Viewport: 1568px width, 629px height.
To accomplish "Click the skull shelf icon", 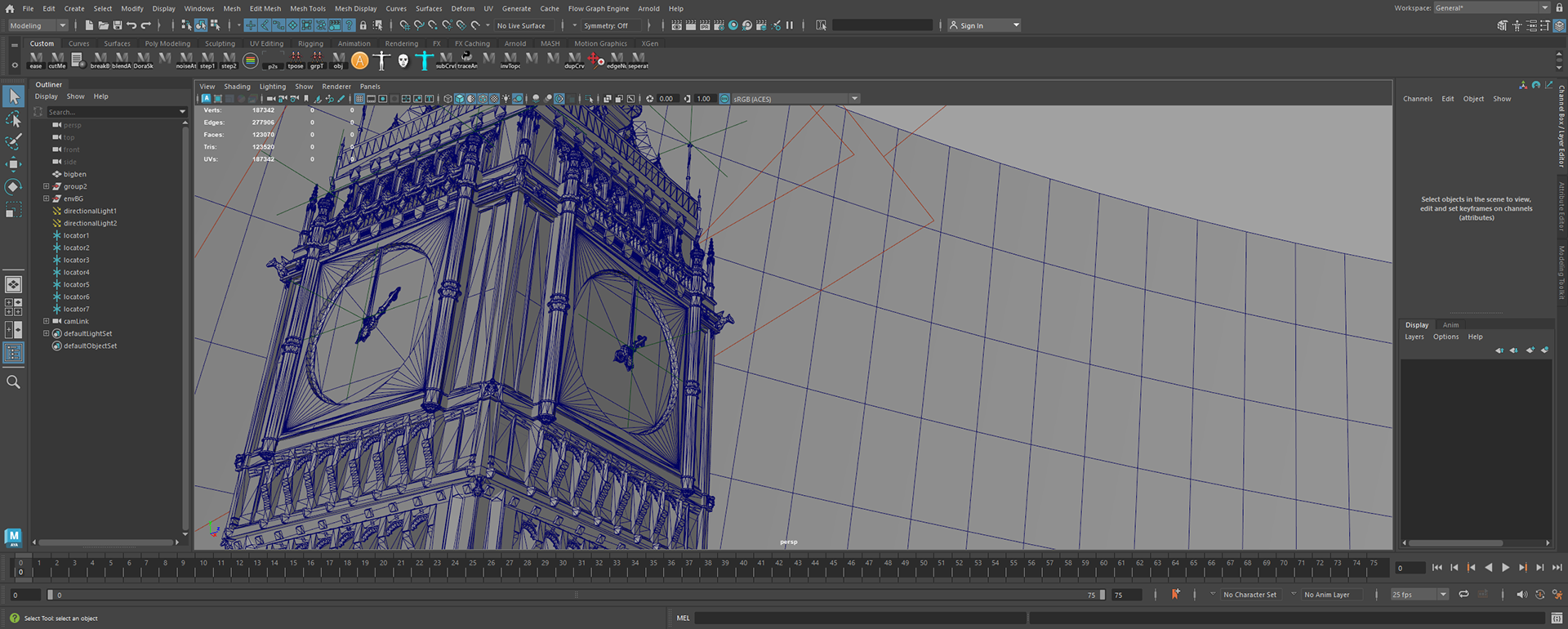I will [x=403, y=60].
